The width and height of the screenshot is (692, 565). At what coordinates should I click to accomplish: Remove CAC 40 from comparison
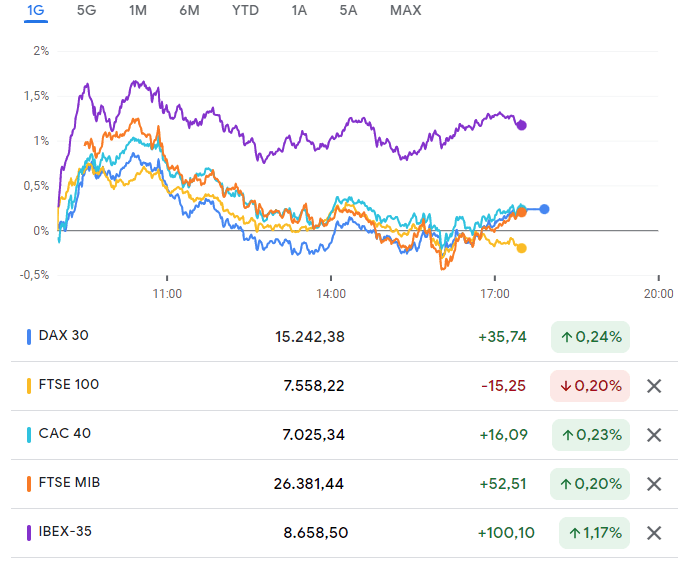click(654, 435)
